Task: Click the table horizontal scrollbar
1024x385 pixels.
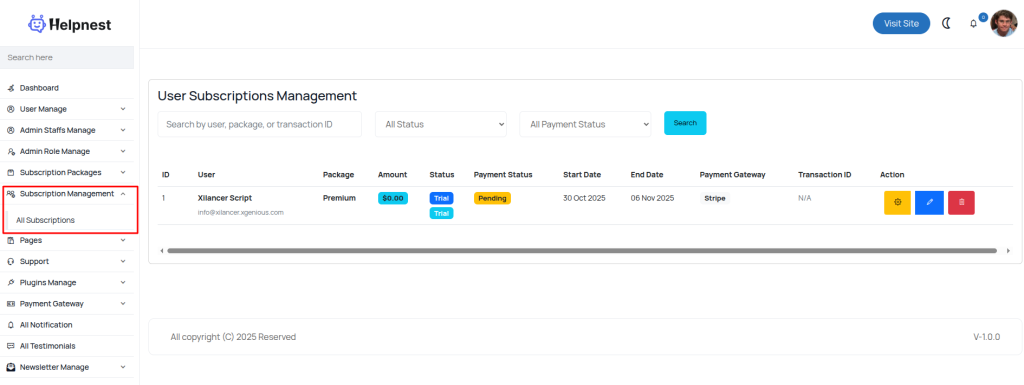Action: 582,251
